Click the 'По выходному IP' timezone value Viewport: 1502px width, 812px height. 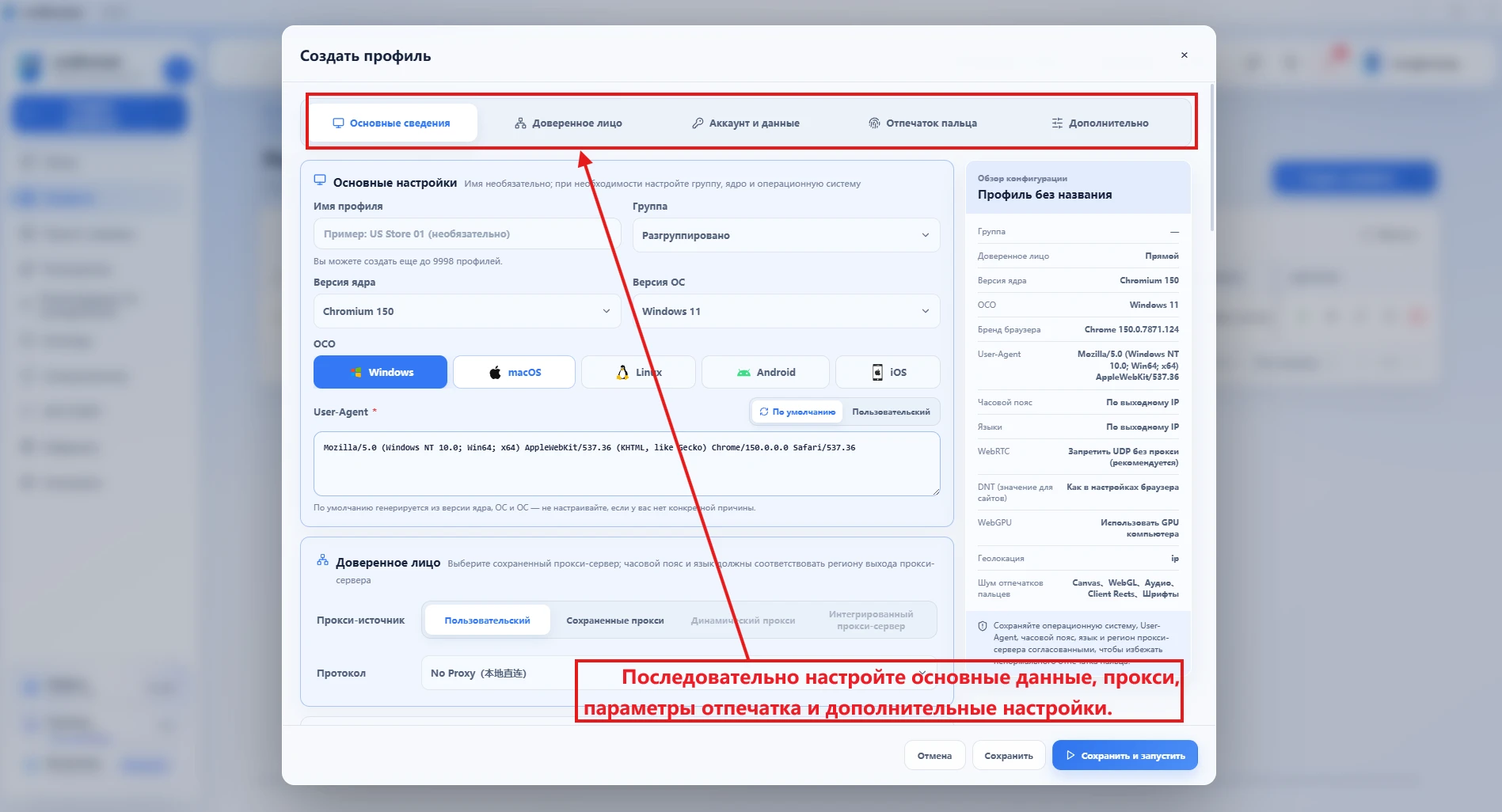pos(1142,402)
